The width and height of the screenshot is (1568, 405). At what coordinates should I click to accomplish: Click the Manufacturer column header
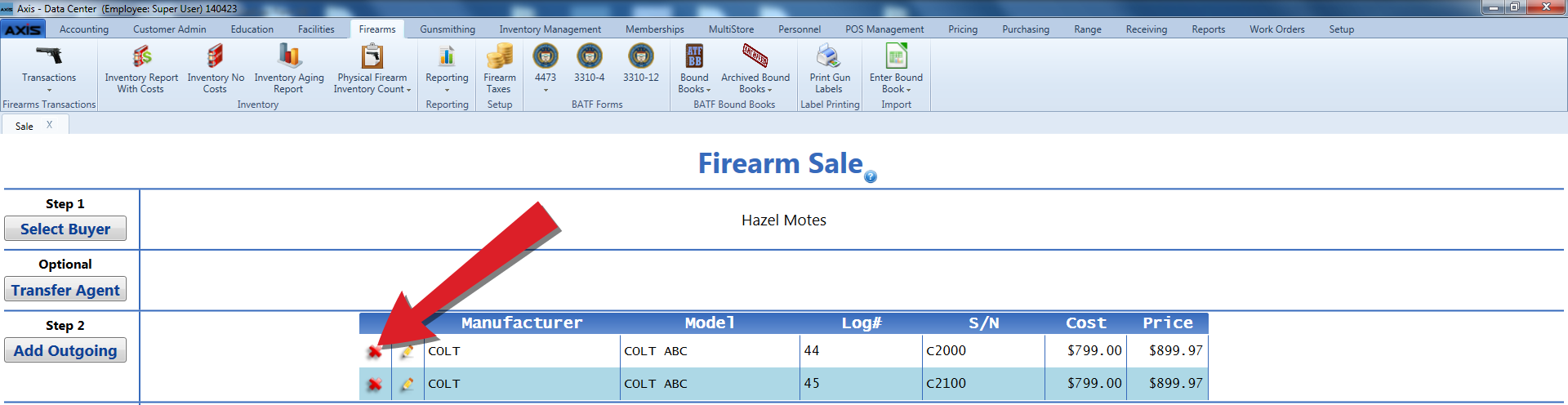click(522, 323)
